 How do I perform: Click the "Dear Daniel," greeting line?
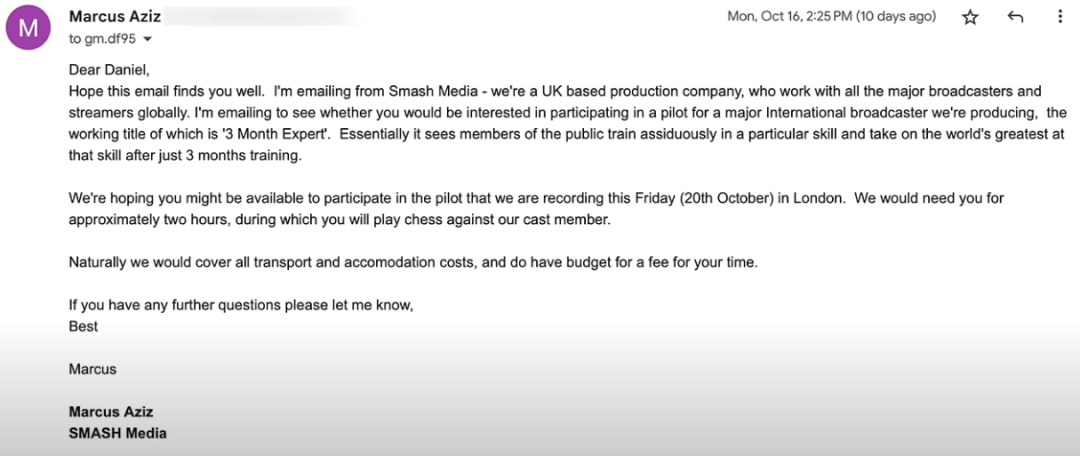(x=109, y=70)
